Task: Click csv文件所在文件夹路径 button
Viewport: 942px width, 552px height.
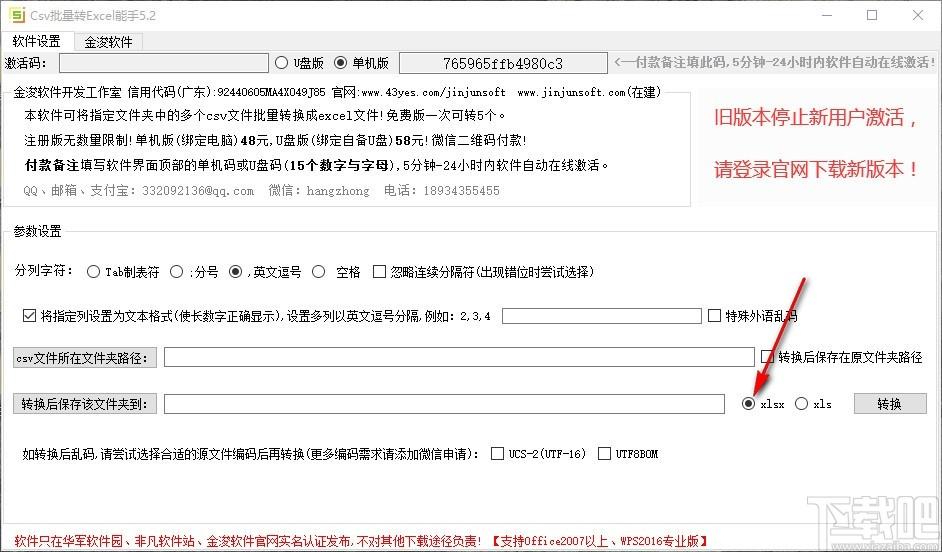Action: (85, 357)
